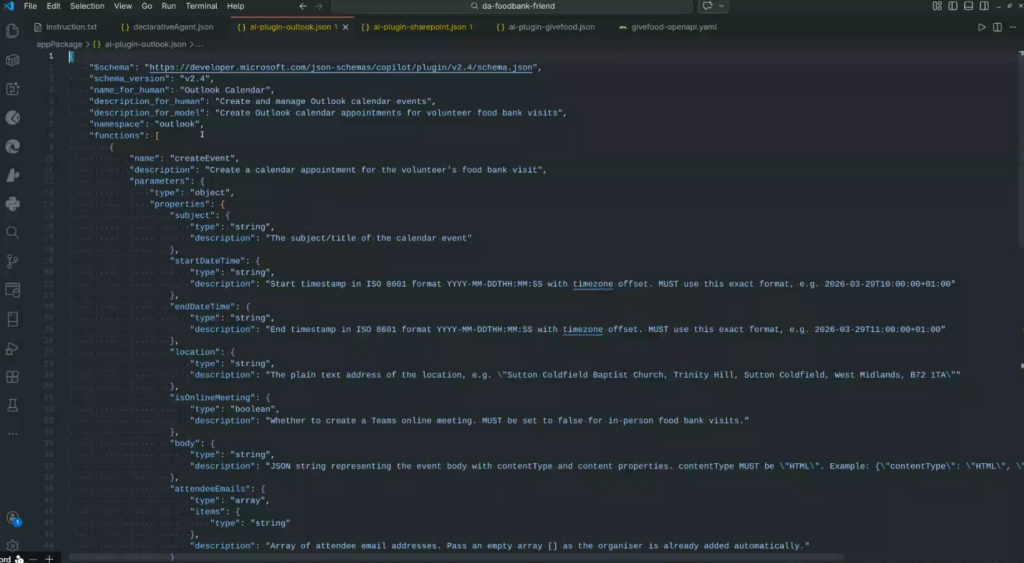Expand additional views ellipsis in activity bar
This screenshot has height=563, width=1024.
click(x=13, y=434)
